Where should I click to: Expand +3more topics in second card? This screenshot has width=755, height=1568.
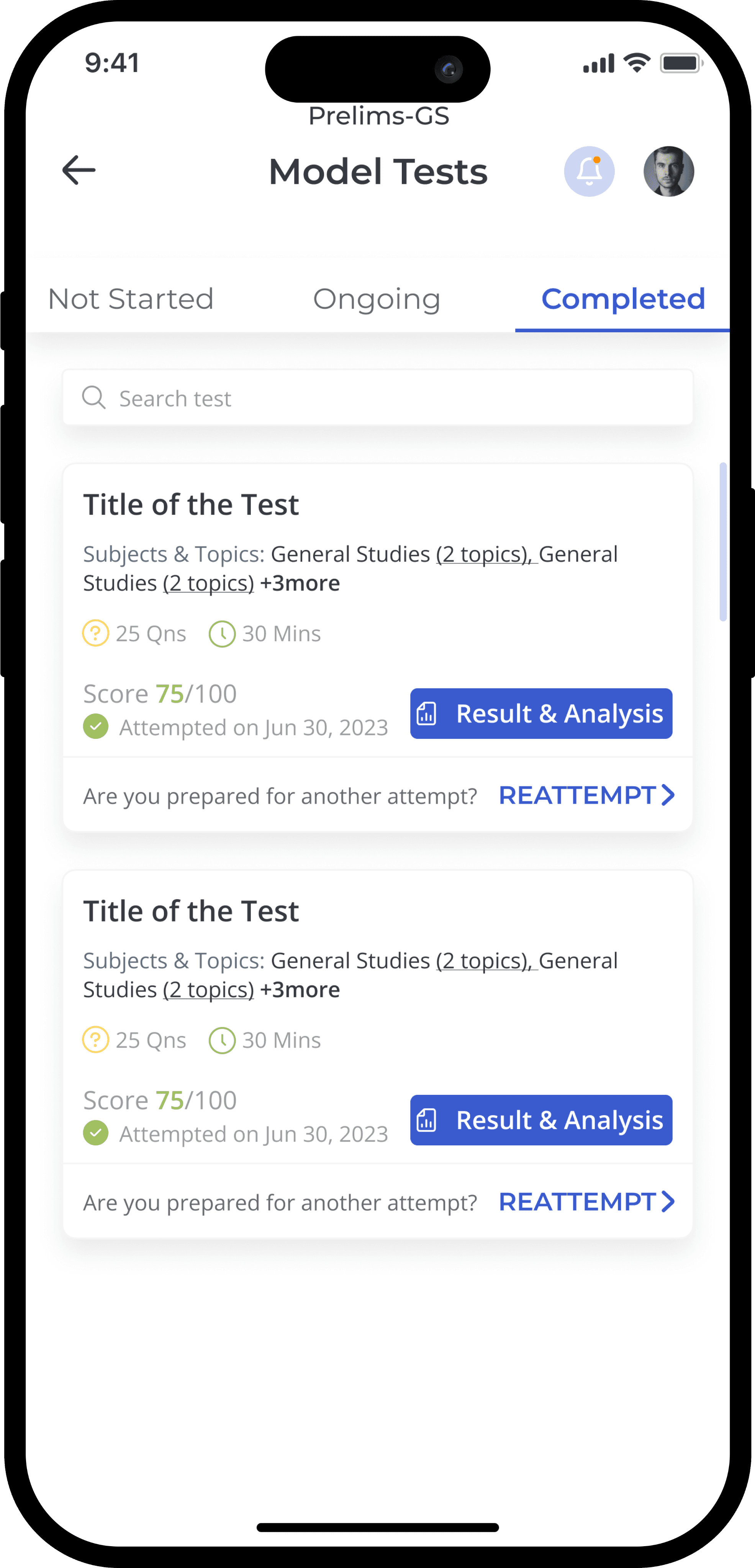pyautogui.click(x=300, y=990)
